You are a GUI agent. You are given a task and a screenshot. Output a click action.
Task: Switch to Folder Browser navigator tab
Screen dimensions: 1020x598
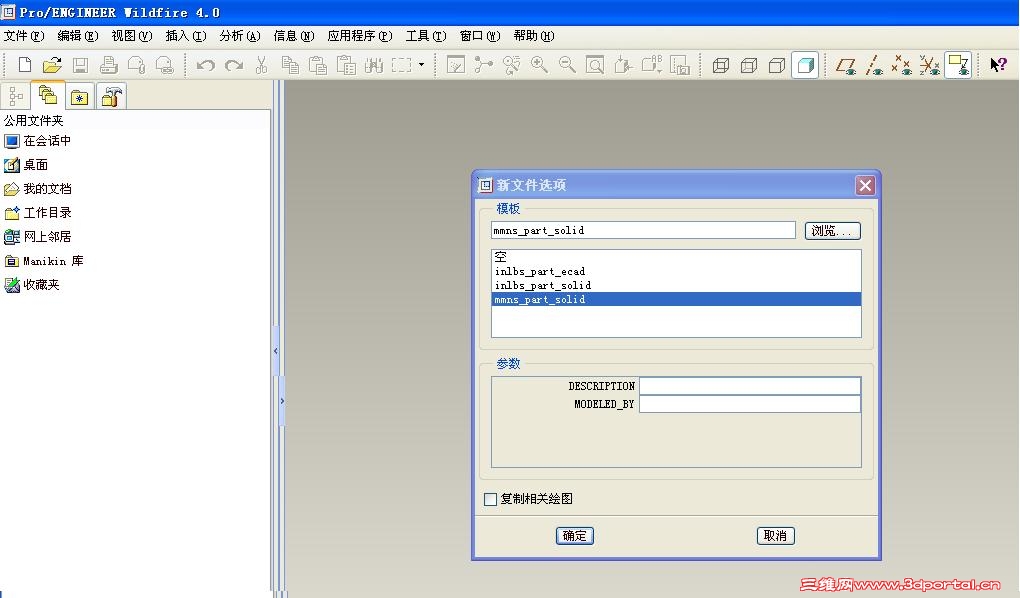coord(47,96)
